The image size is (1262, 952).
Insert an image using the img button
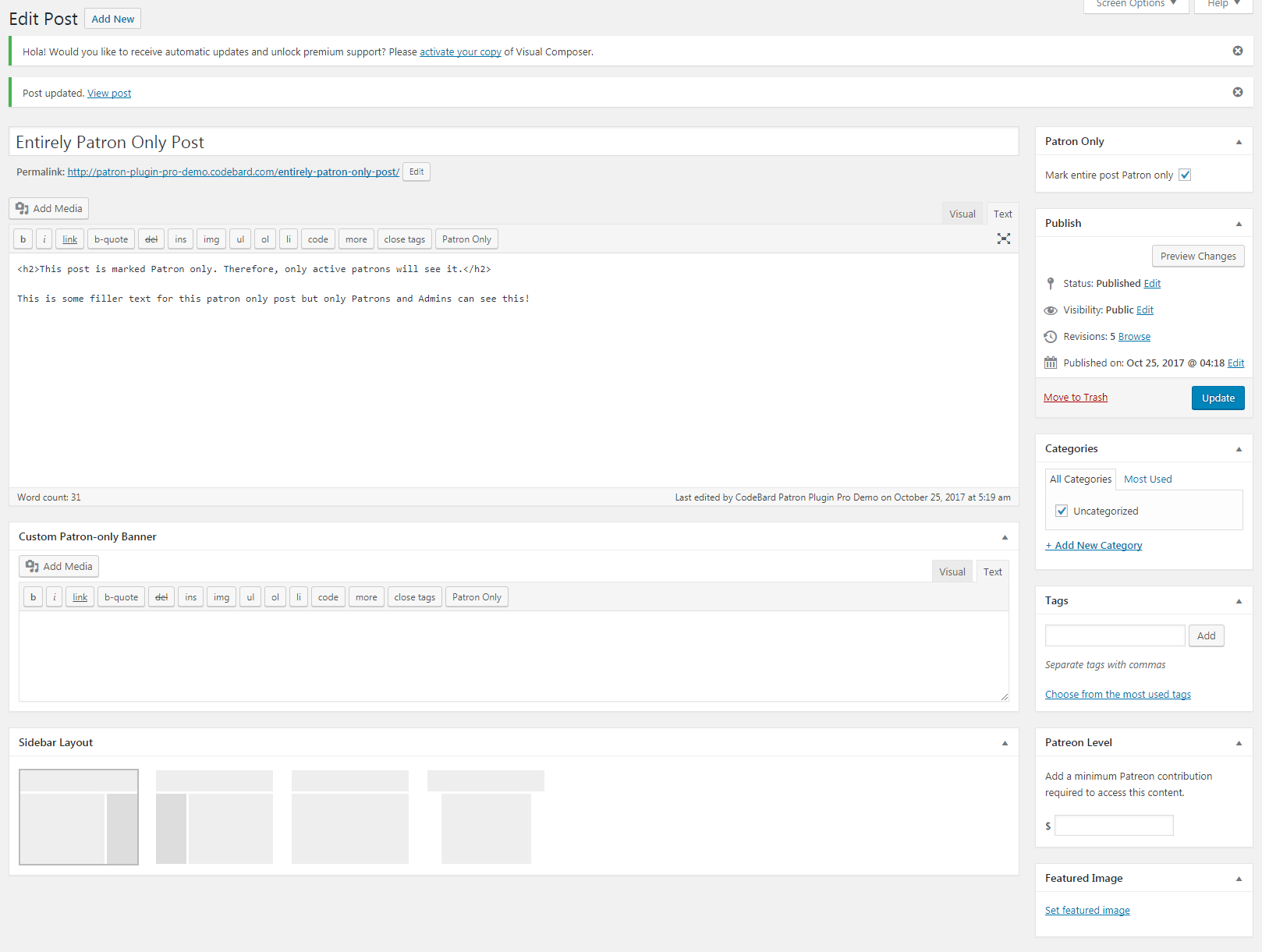pyautogui.click(x=211, y=239)
